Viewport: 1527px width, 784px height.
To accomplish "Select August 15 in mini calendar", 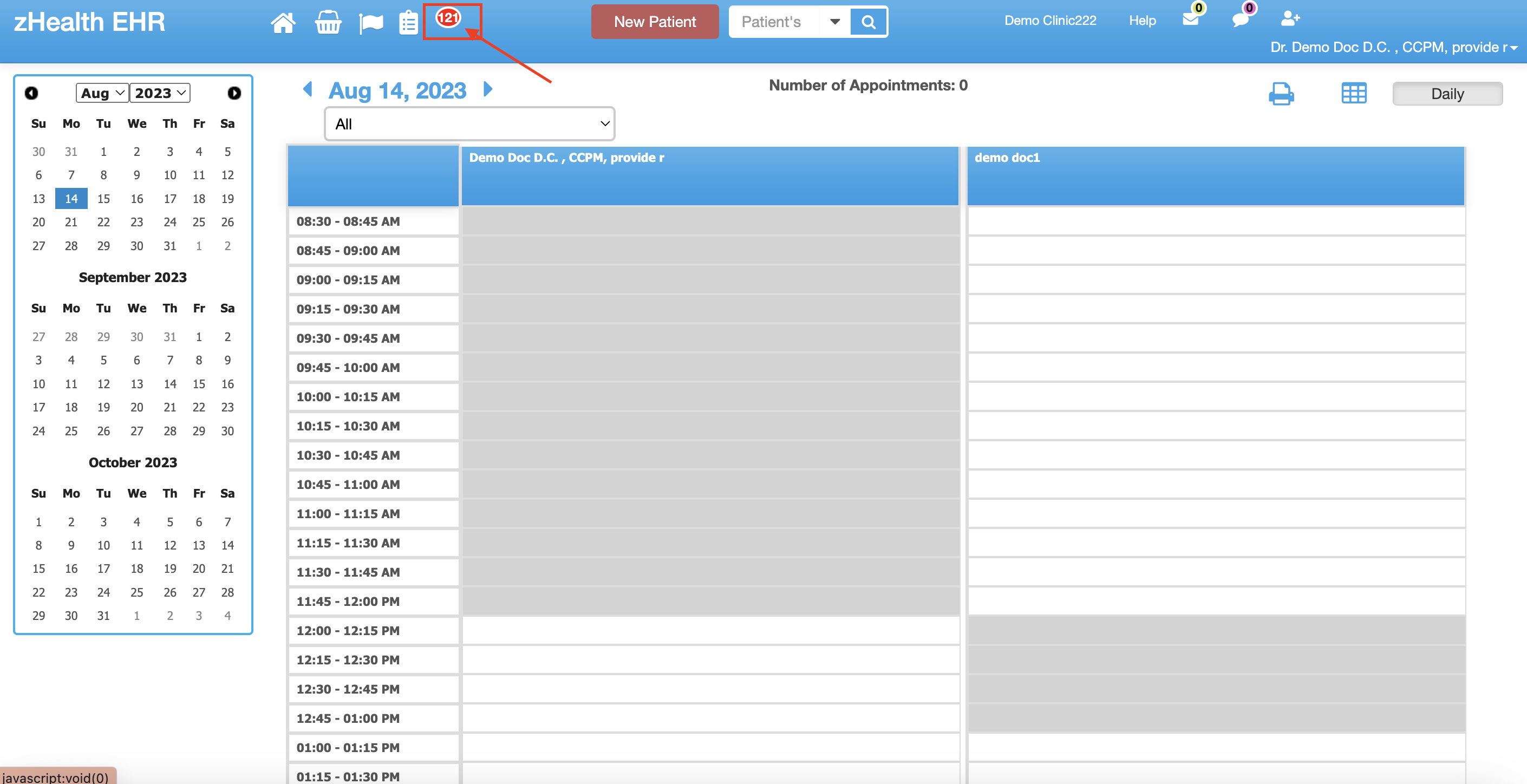I will [103, 199].
